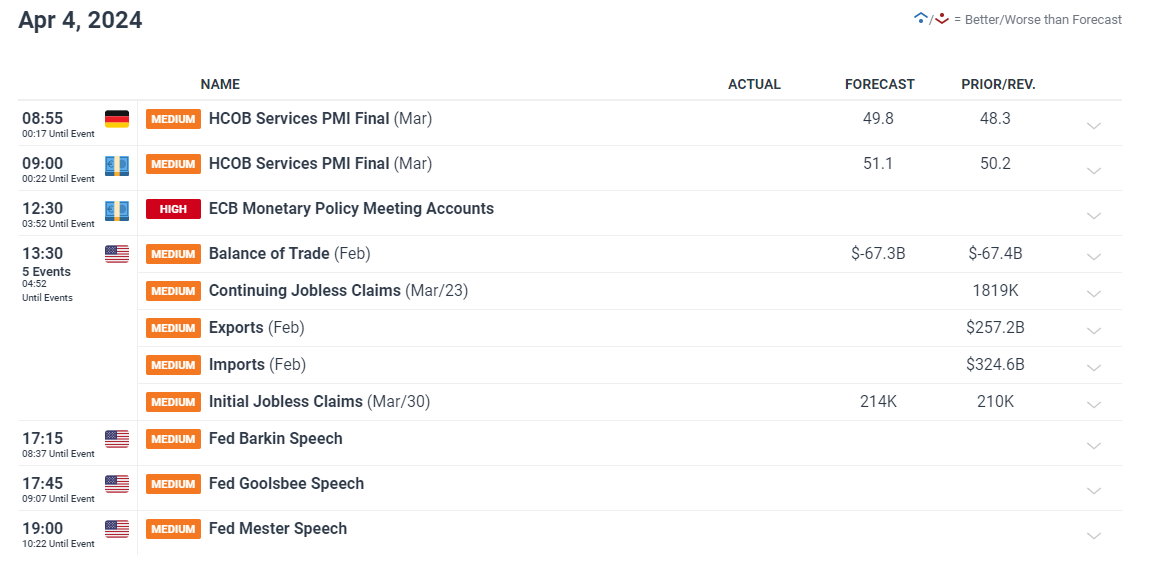Click the MEDIUM badge next to Exports
1160x572 pixels.
[x=173, y=328]
